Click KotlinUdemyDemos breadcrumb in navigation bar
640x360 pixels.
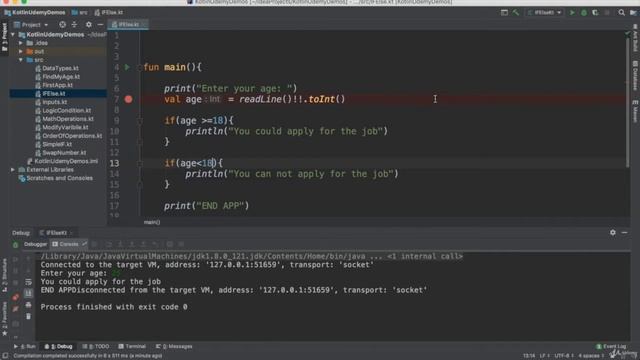pyautogui.click(x=35, y=13)
